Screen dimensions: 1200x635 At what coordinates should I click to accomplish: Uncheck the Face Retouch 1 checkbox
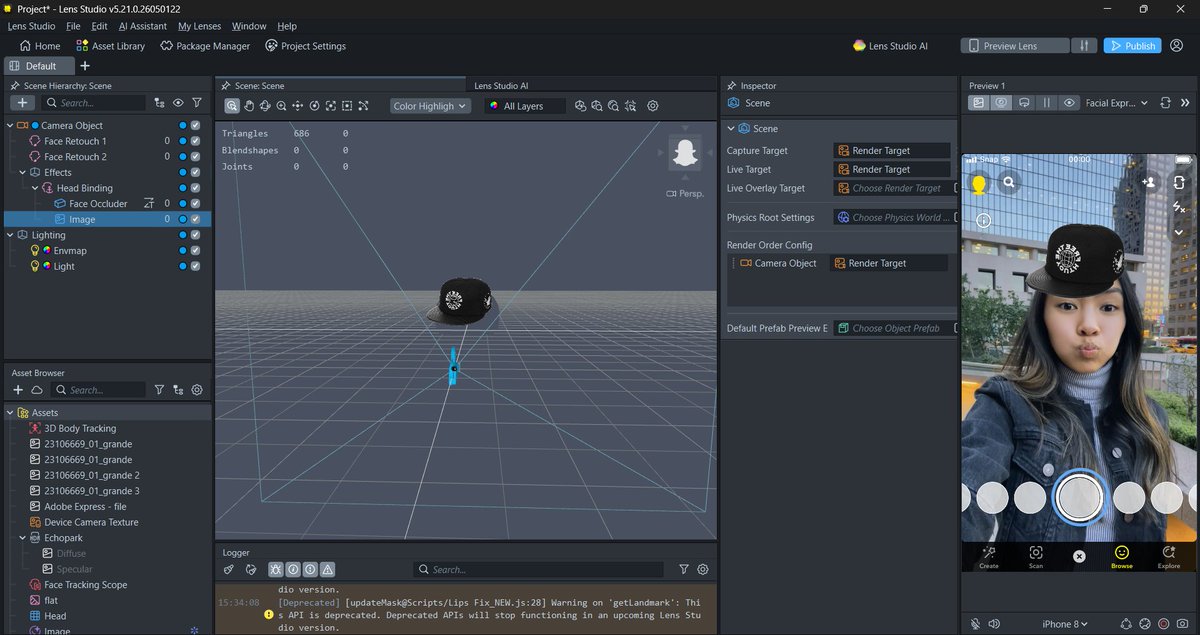(196, 141)
